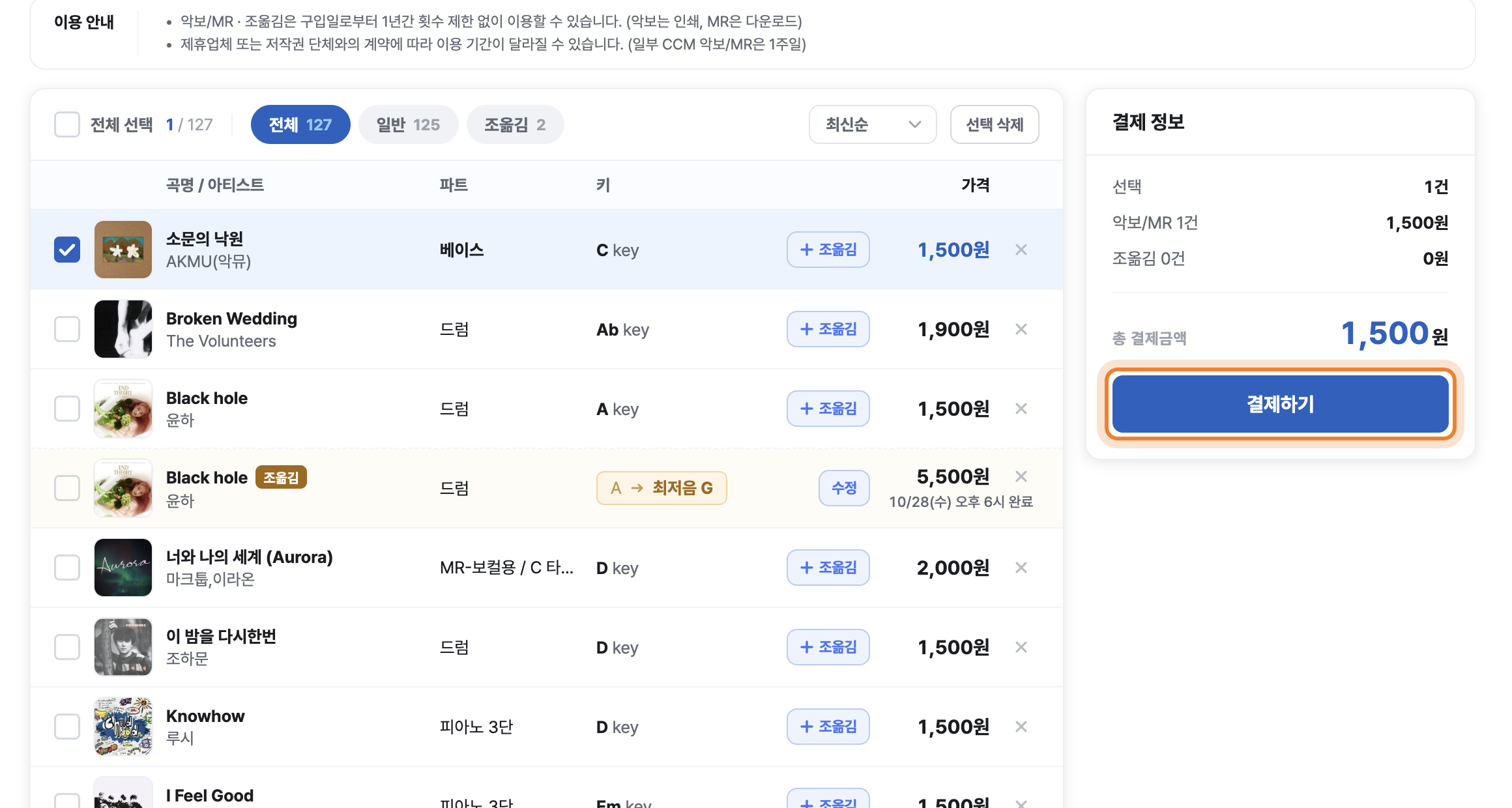Add 조옮김 to Knowhow

[828, 727]
